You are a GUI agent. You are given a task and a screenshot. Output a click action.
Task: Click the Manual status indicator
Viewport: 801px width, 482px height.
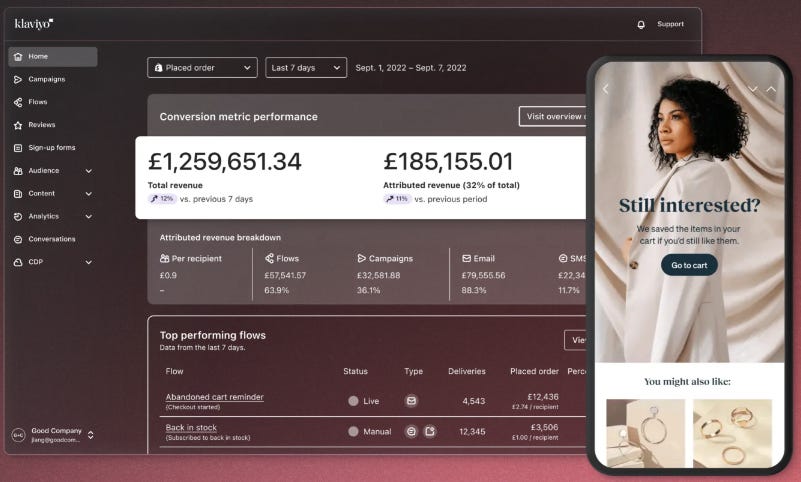click(x=370, y=431)
